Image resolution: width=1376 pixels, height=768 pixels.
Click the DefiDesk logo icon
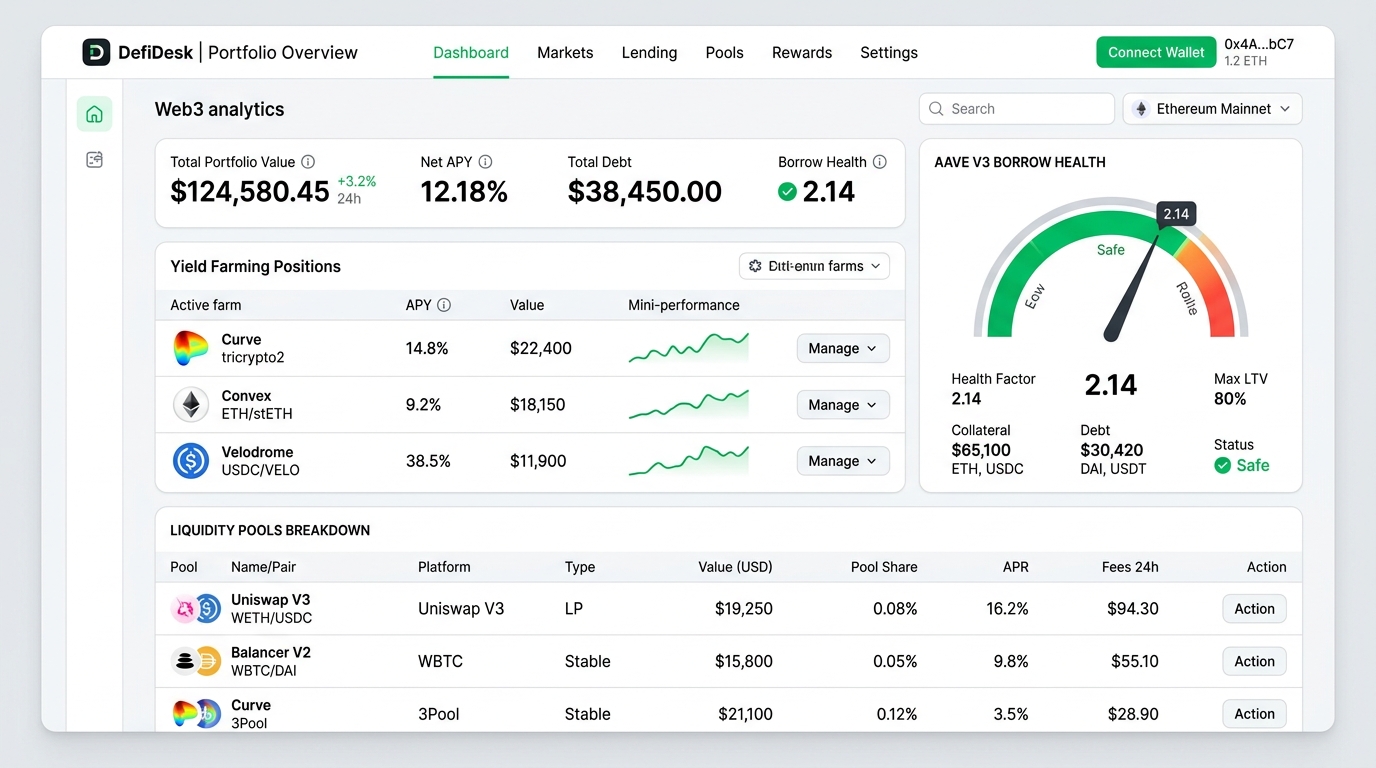96,53
